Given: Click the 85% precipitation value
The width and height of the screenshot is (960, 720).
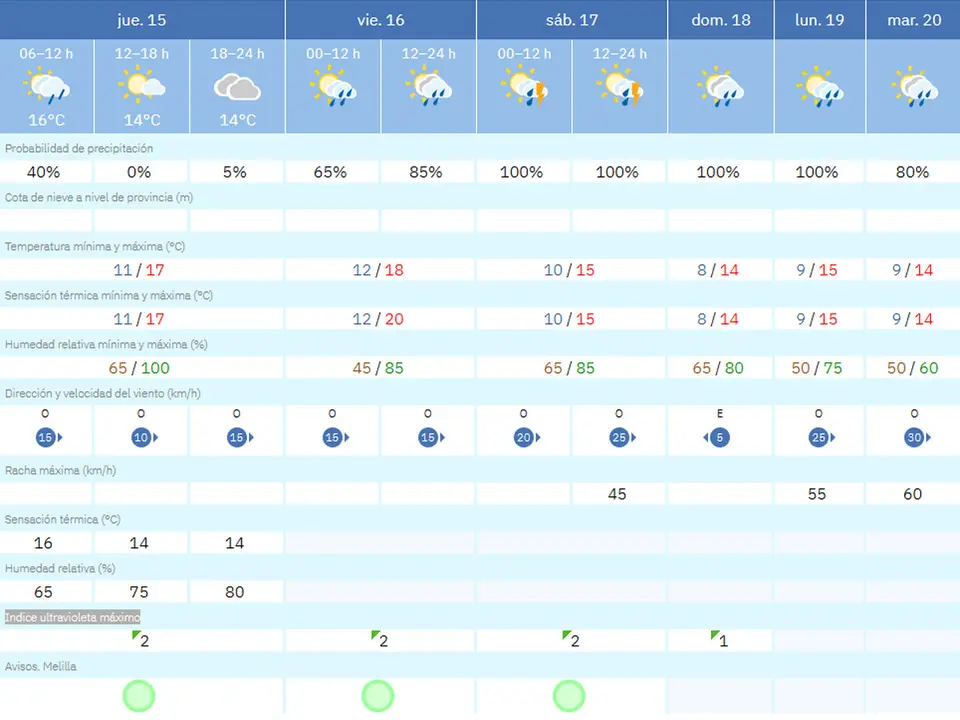Looking at the screenshot, I should (427, 172).
